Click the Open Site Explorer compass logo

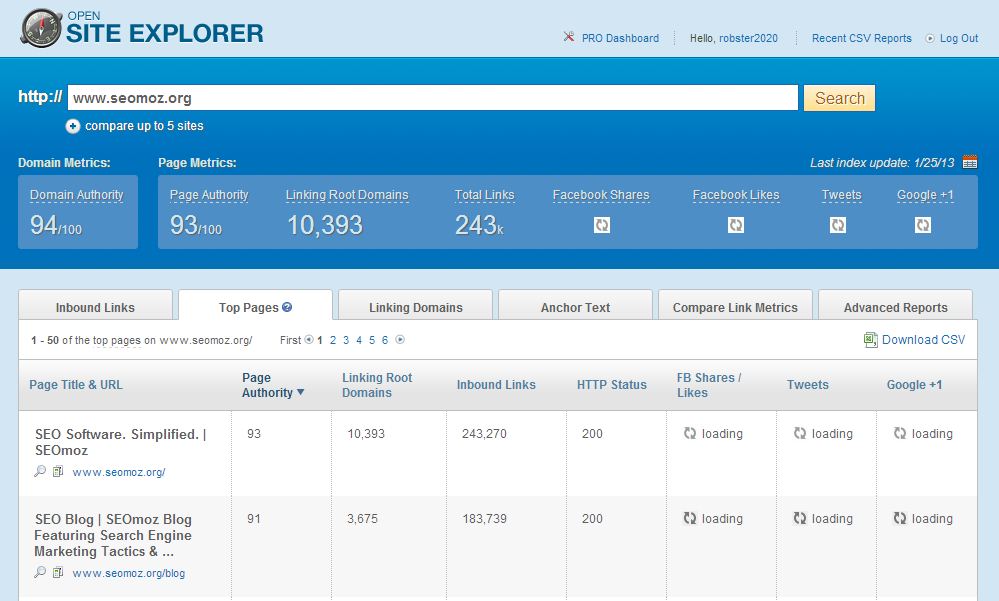pyautogui.click(x=40, y=30)
